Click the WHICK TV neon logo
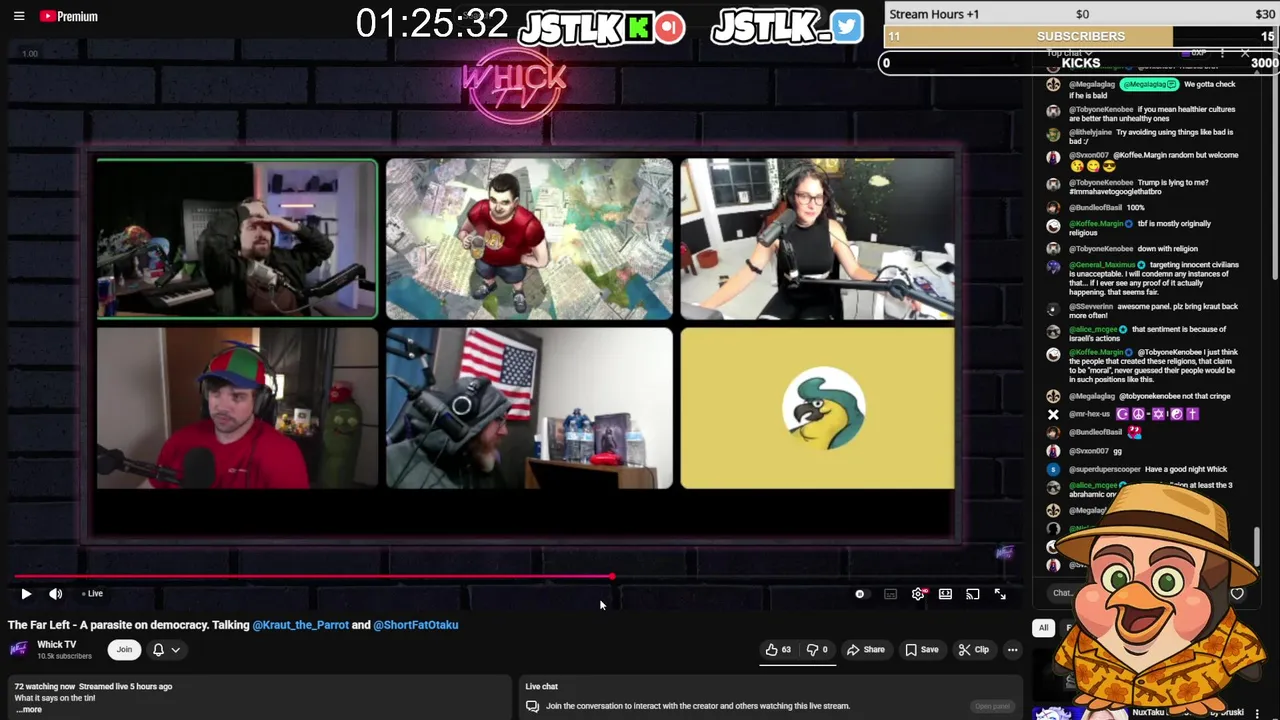 coord(514,87)
